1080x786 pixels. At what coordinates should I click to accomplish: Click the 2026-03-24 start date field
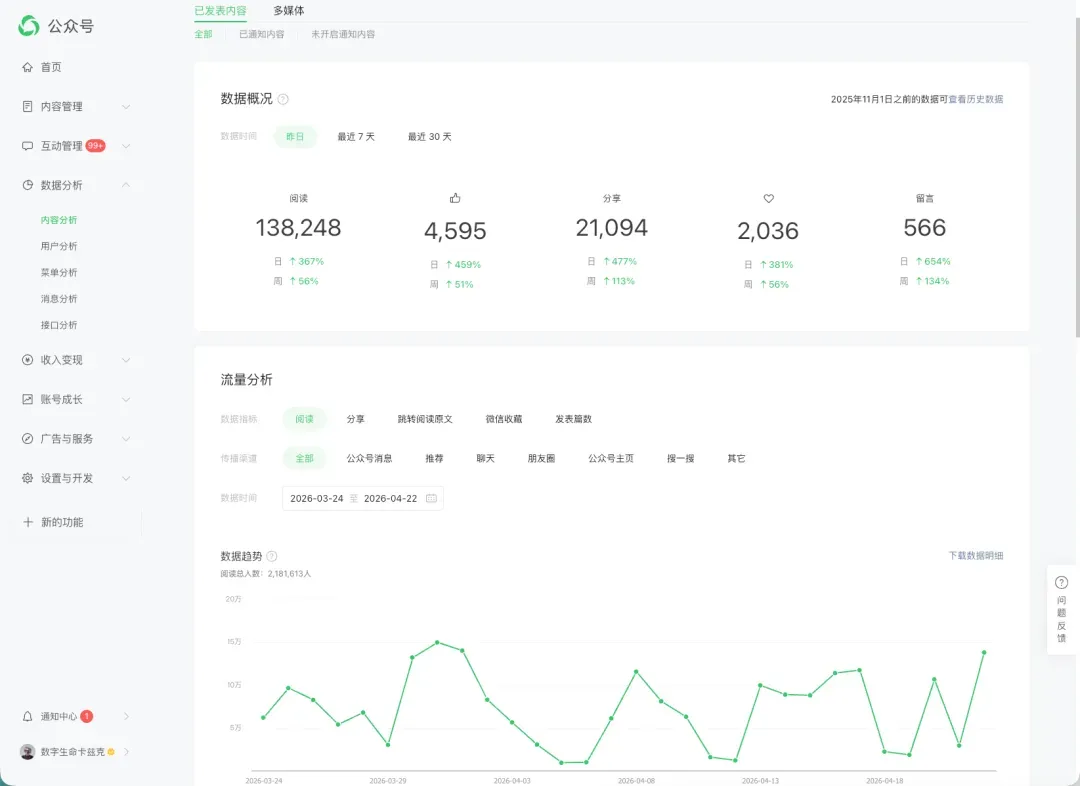pos(316,498)
